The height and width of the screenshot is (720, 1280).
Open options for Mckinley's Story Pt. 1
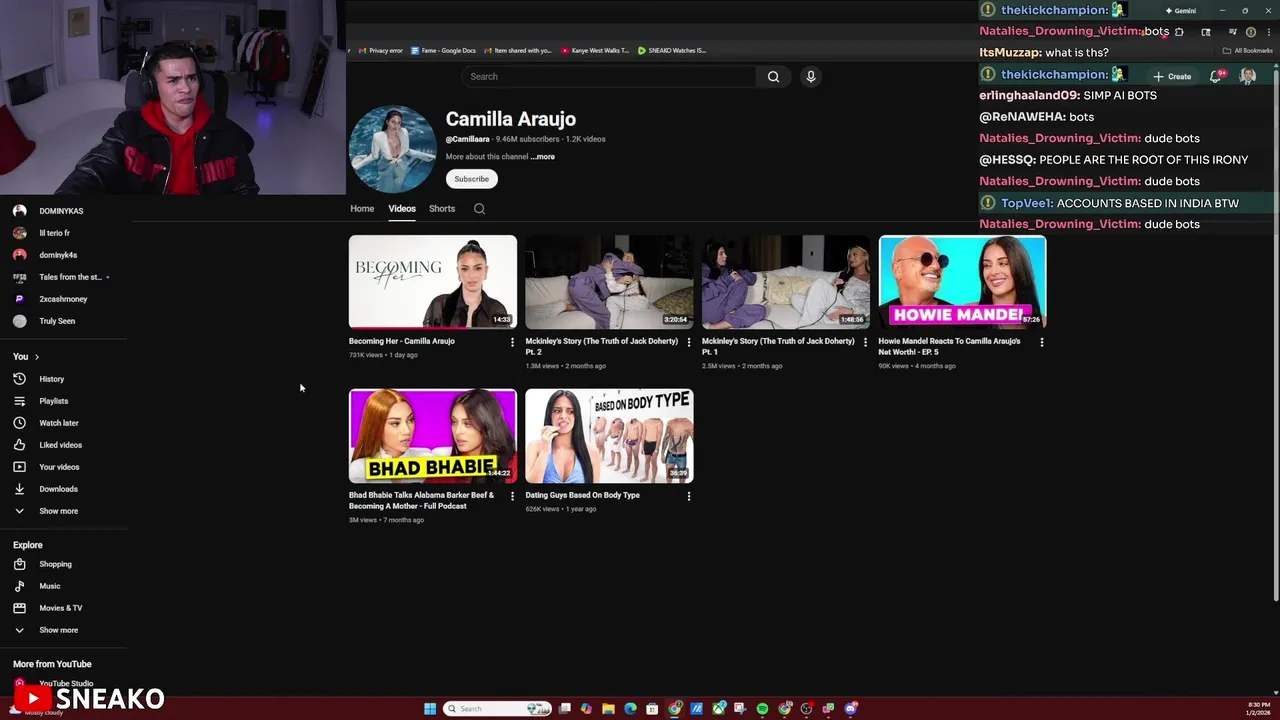click(865, 342)
